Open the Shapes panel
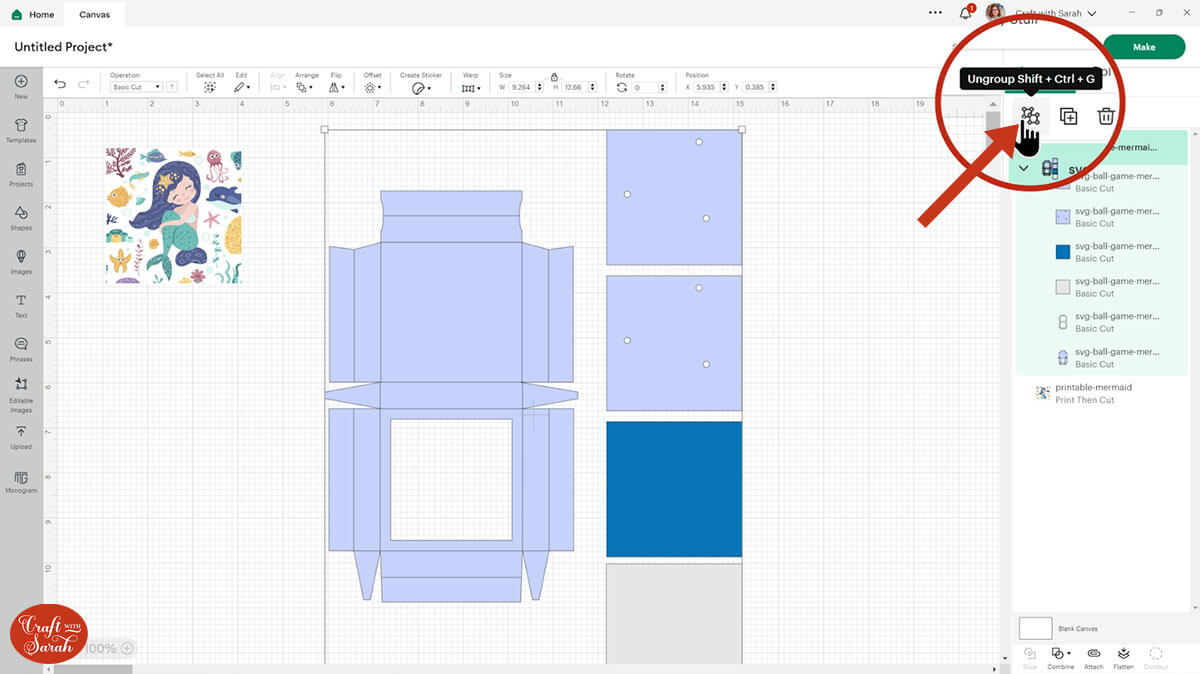The height and width of the screenshot is (674, 1200). (x=21, y=217)
